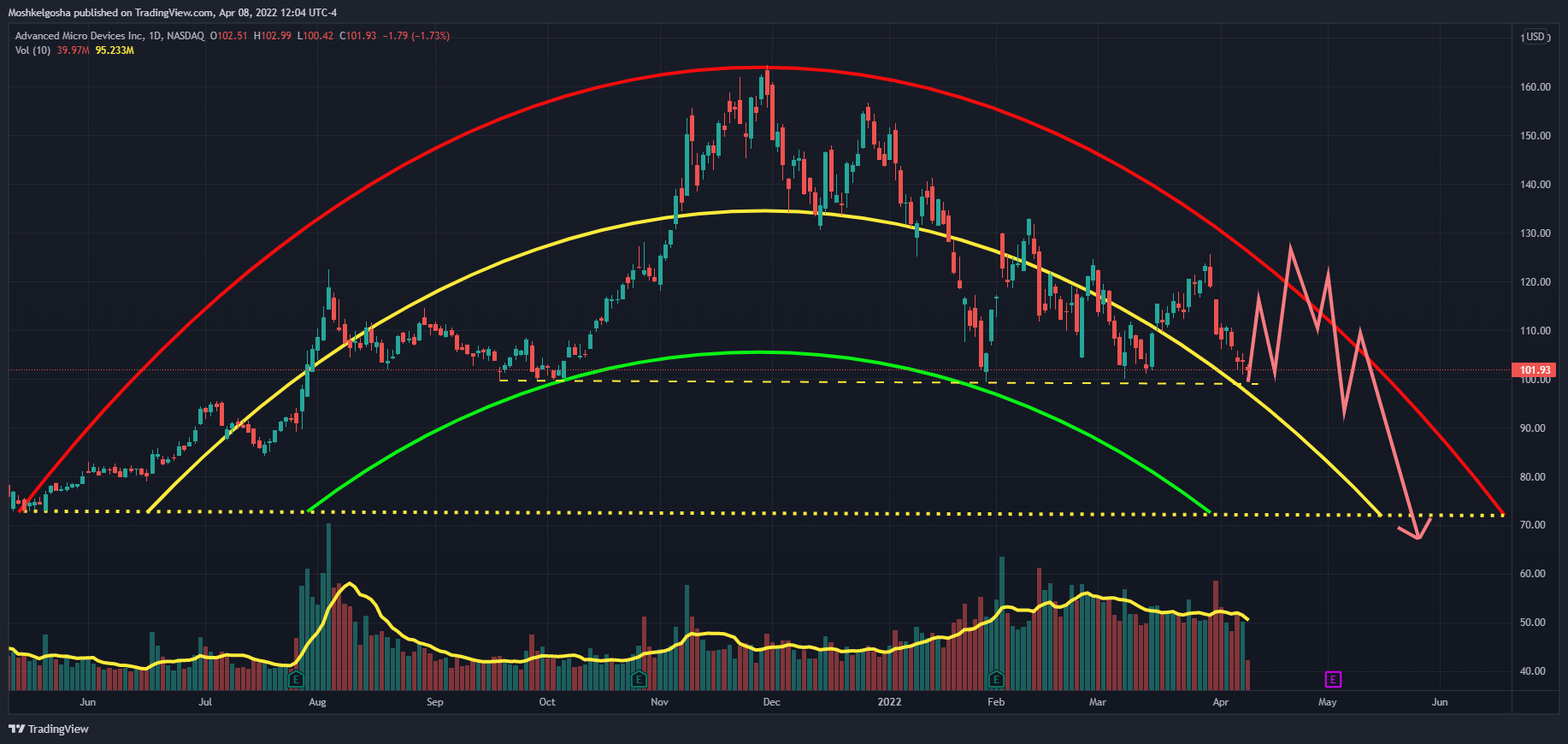Click the low value 'L100.42'
This screenshot has width=1568, height=744.
click(315, 36)
